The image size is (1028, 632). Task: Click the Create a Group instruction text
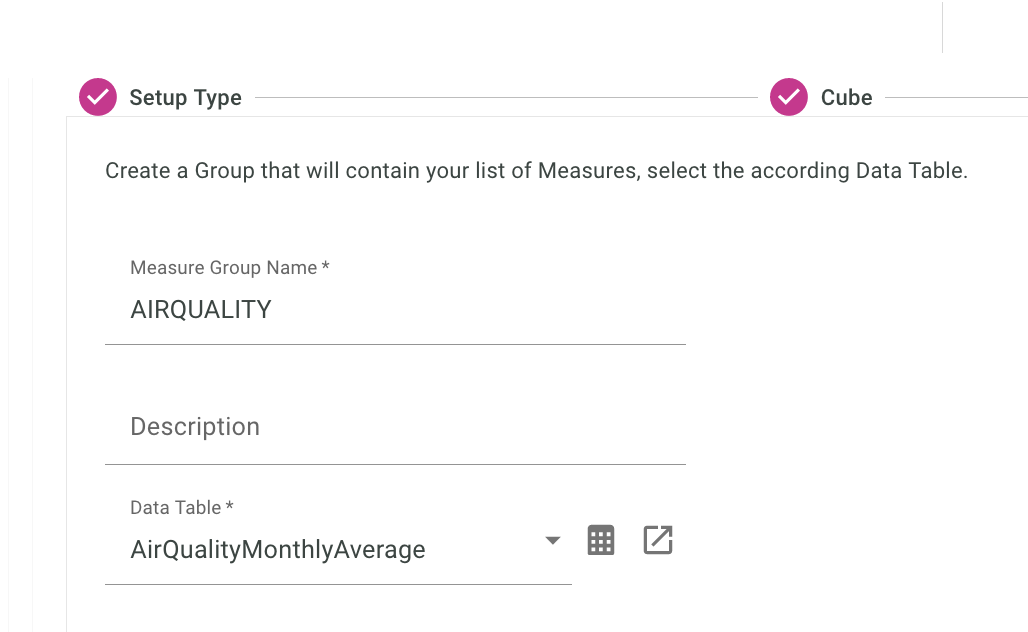click(536, 171)
